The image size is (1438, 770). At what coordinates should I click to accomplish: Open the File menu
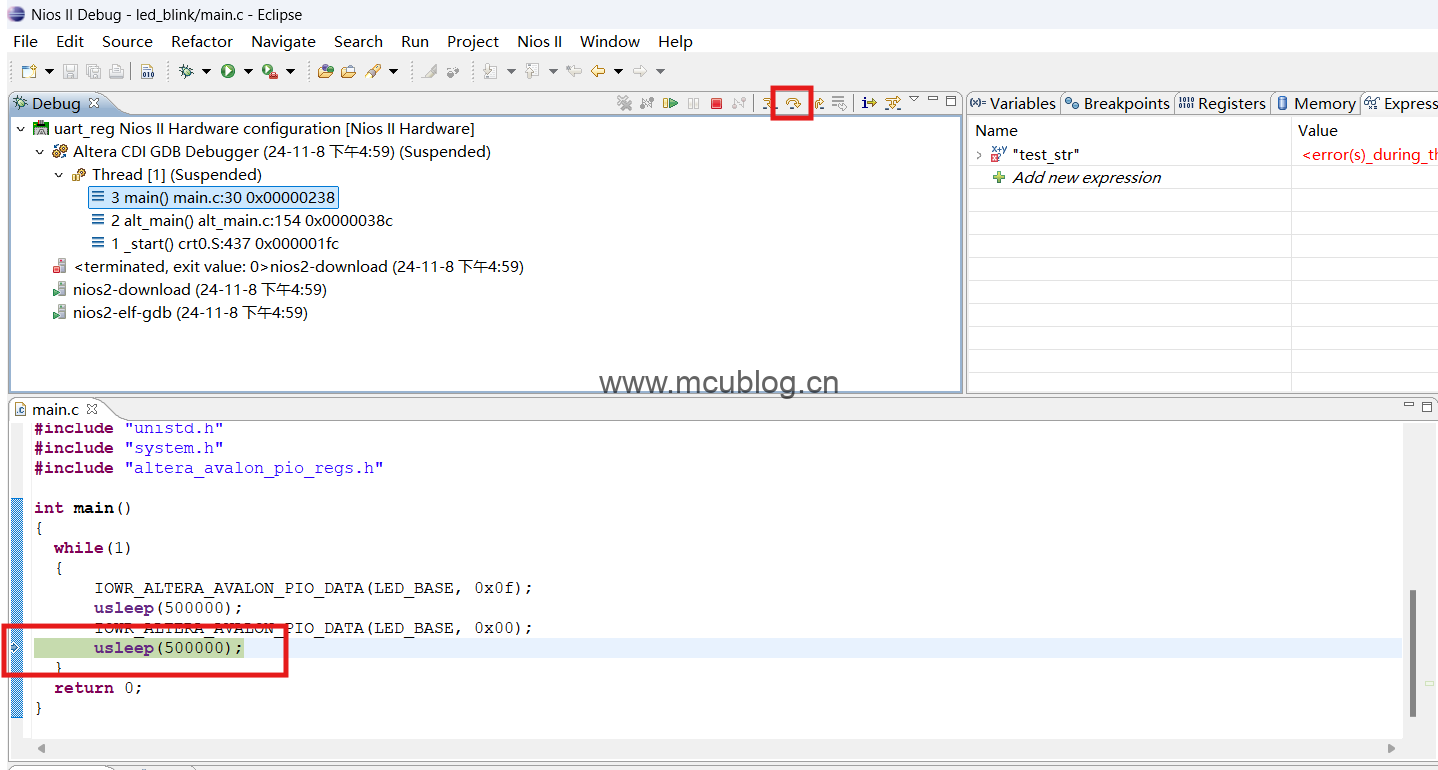coord(25,41)
